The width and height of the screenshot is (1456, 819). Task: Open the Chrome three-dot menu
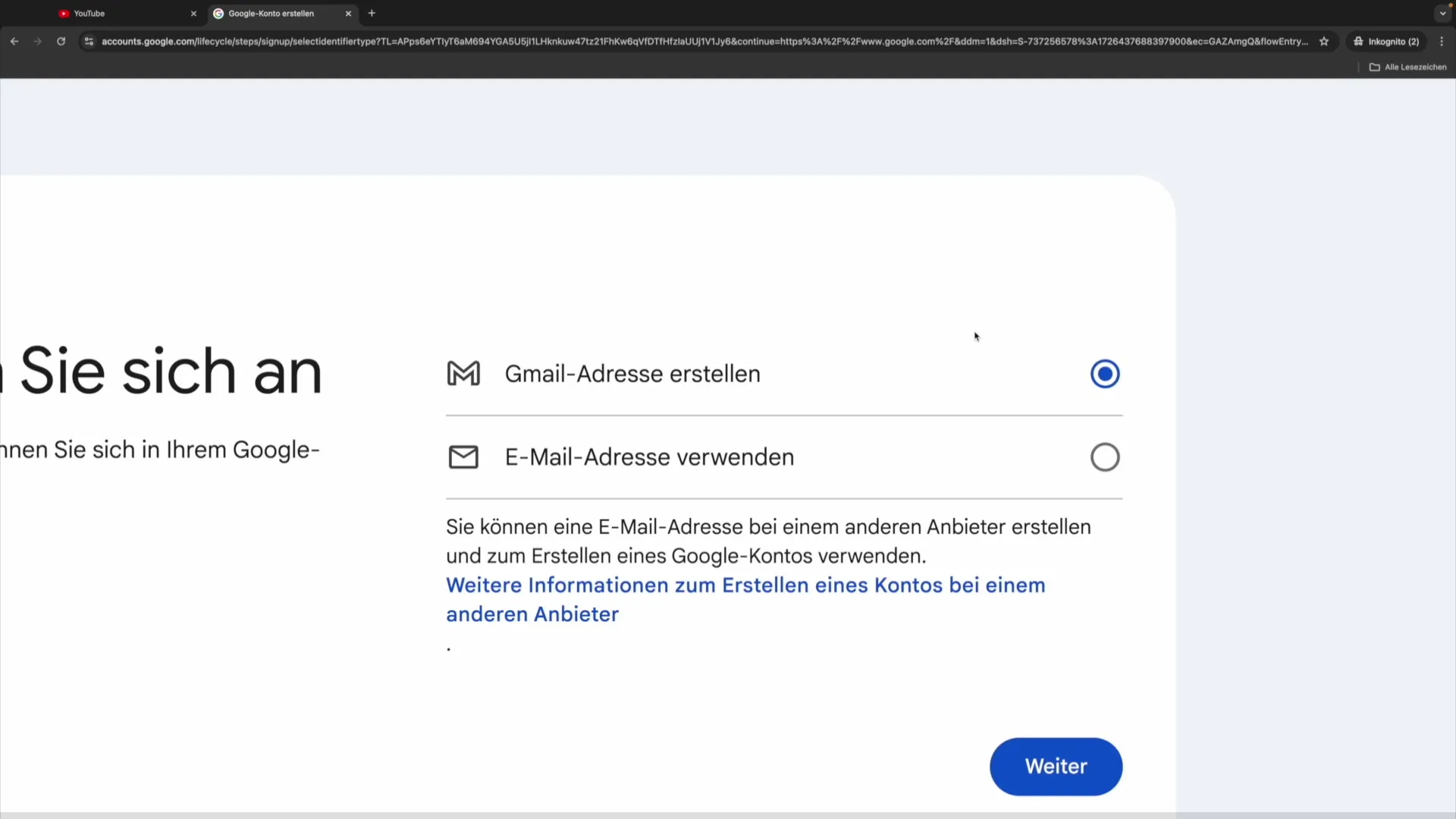tap(1442, 41)
